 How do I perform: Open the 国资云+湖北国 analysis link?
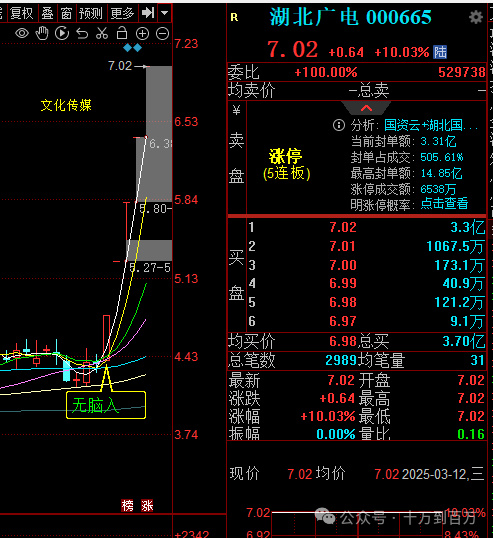[431, 125]
